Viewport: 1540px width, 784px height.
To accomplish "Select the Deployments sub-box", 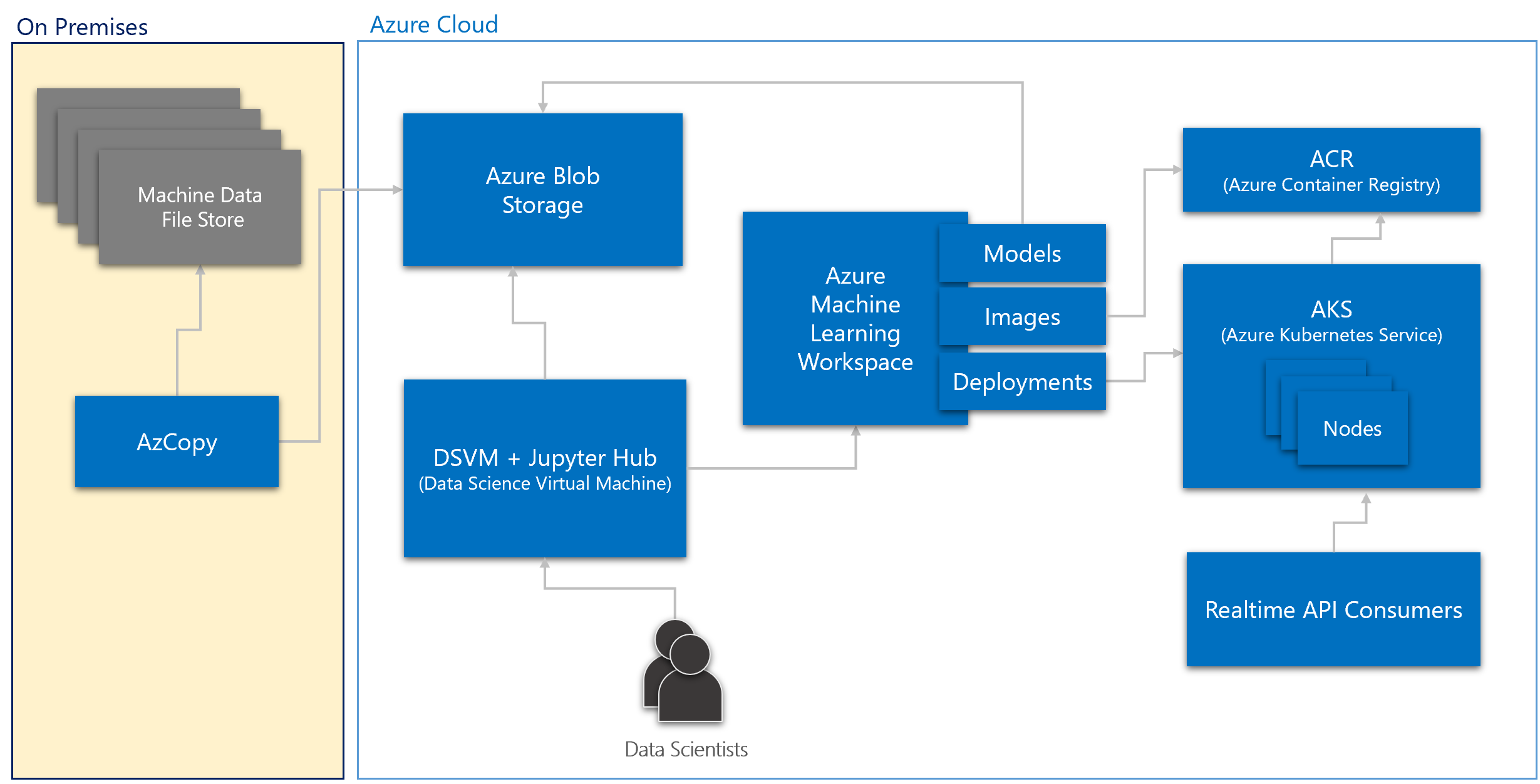I will [1022, 382].
